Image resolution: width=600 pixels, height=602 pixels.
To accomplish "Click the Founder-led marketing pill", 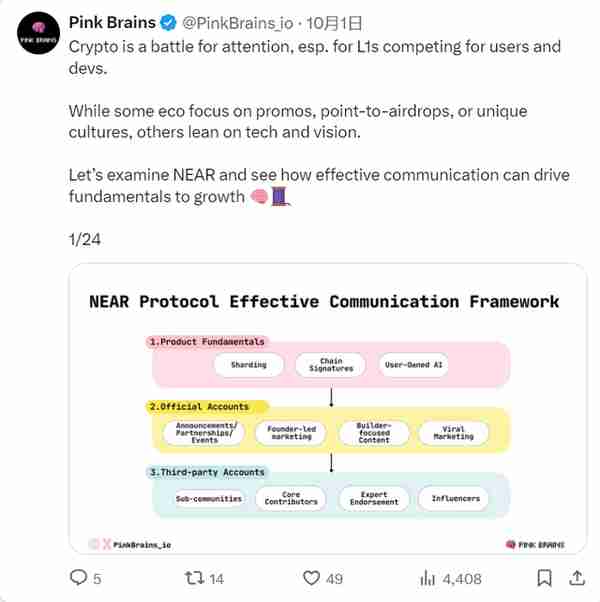I will [x=291, y=433].
